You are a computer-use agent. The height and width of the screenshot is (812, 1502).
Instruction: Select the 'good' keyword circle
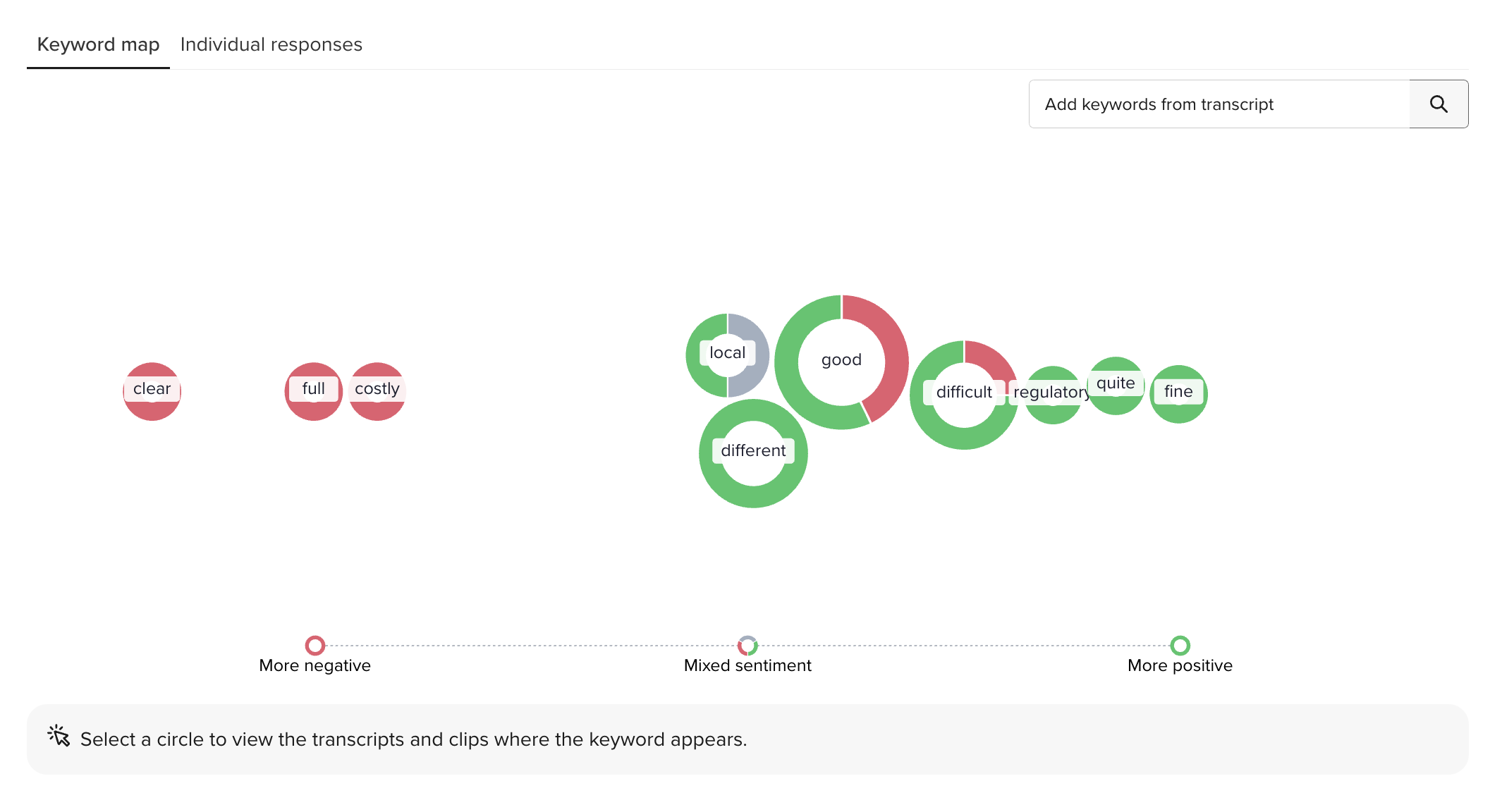point(841,360)
